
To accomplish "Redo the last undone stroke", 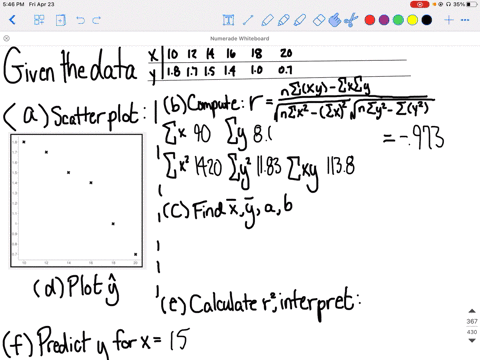I will pyautogui.click(x=96, y=20).
